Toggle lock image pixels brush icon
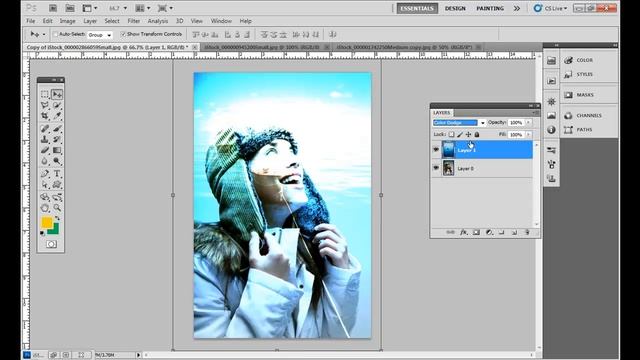 460,134
